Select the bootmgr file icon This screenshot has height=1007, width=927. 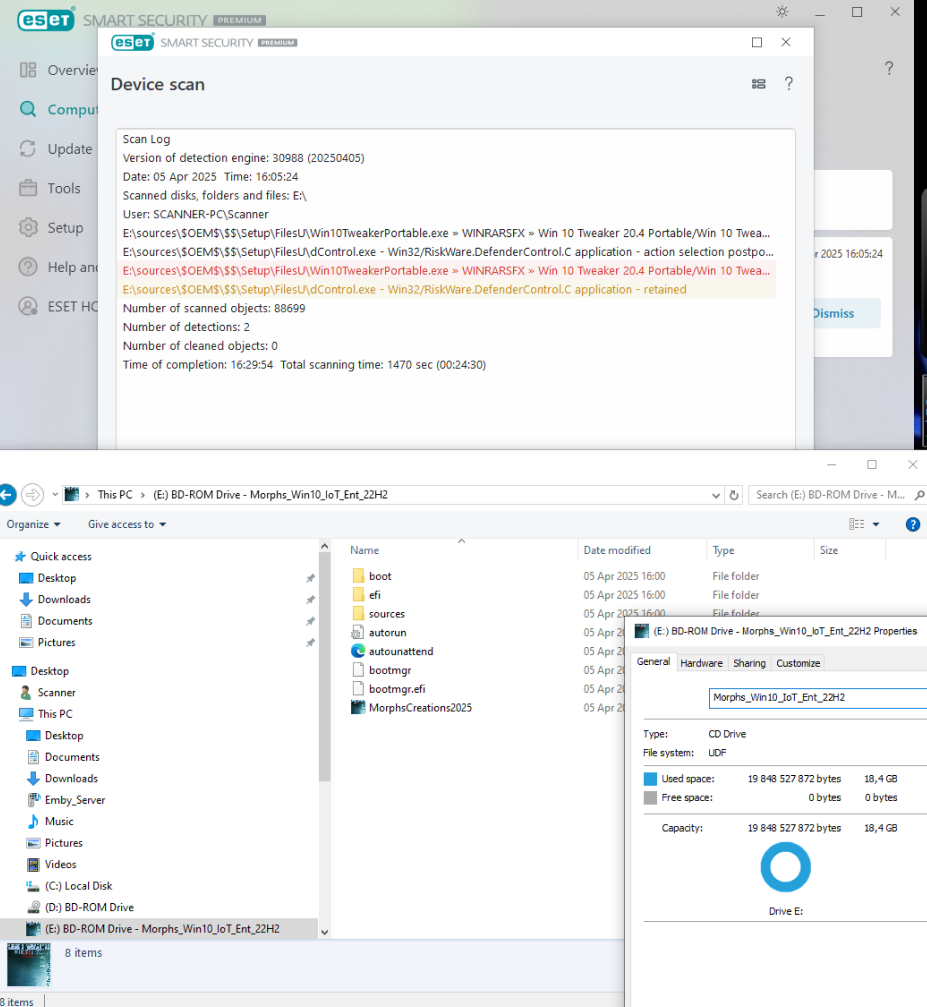click(358, 670)
